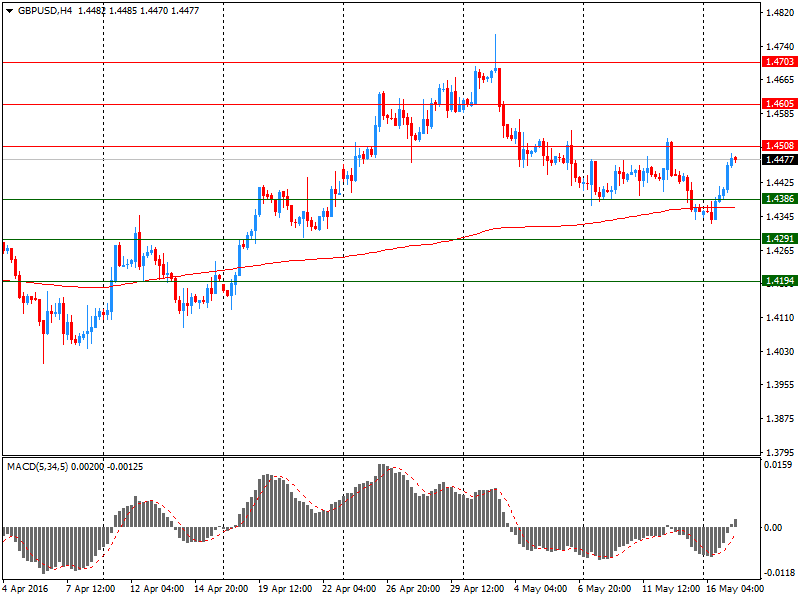The width and height of the screenshot is (800, 600).
Task: Select the green 1.4194 horizontal line
Action: [x=381, y=281]
